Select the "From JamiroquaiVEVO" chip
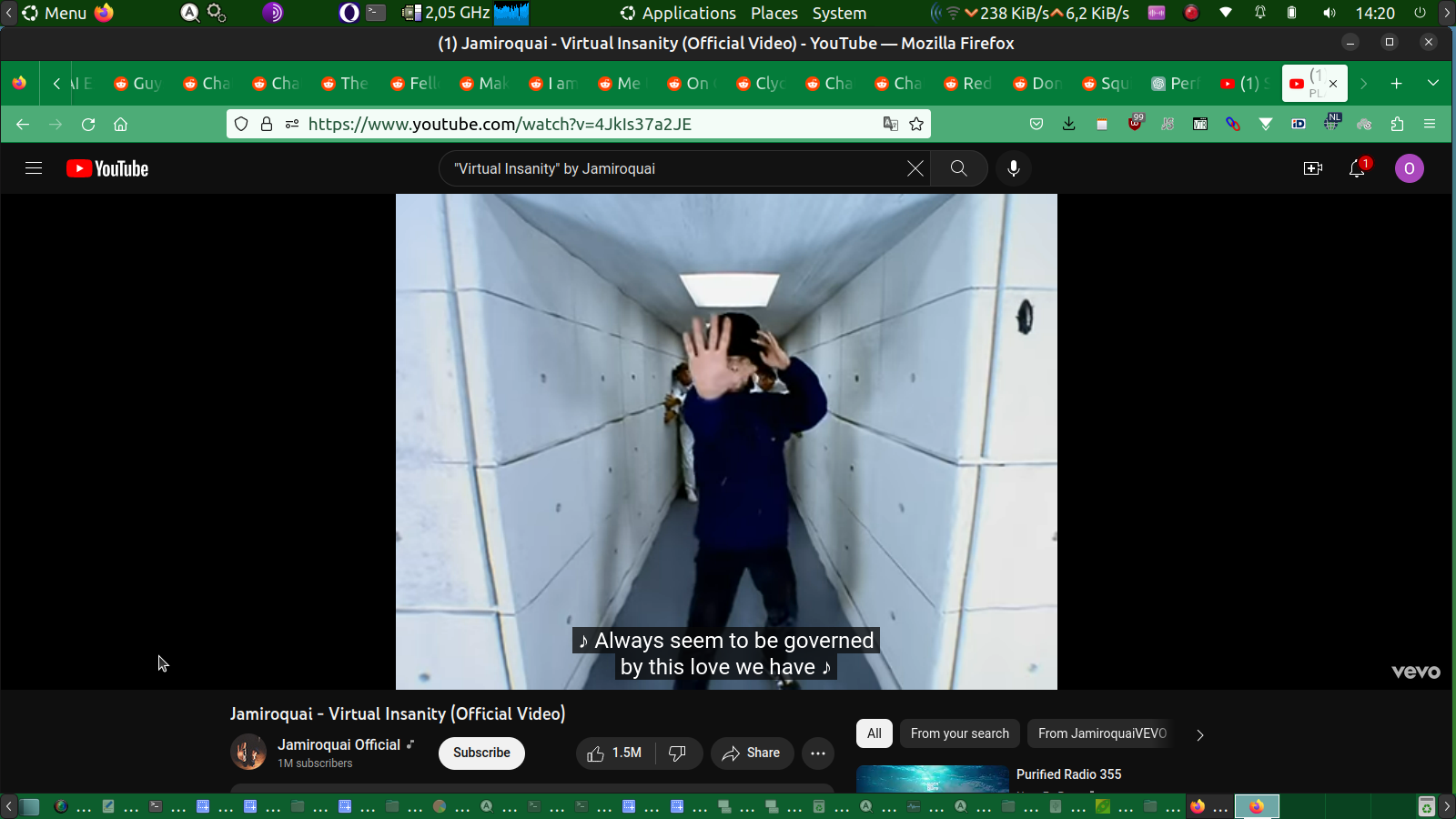The image size is (1456, 819). (x=1102, y=733)
